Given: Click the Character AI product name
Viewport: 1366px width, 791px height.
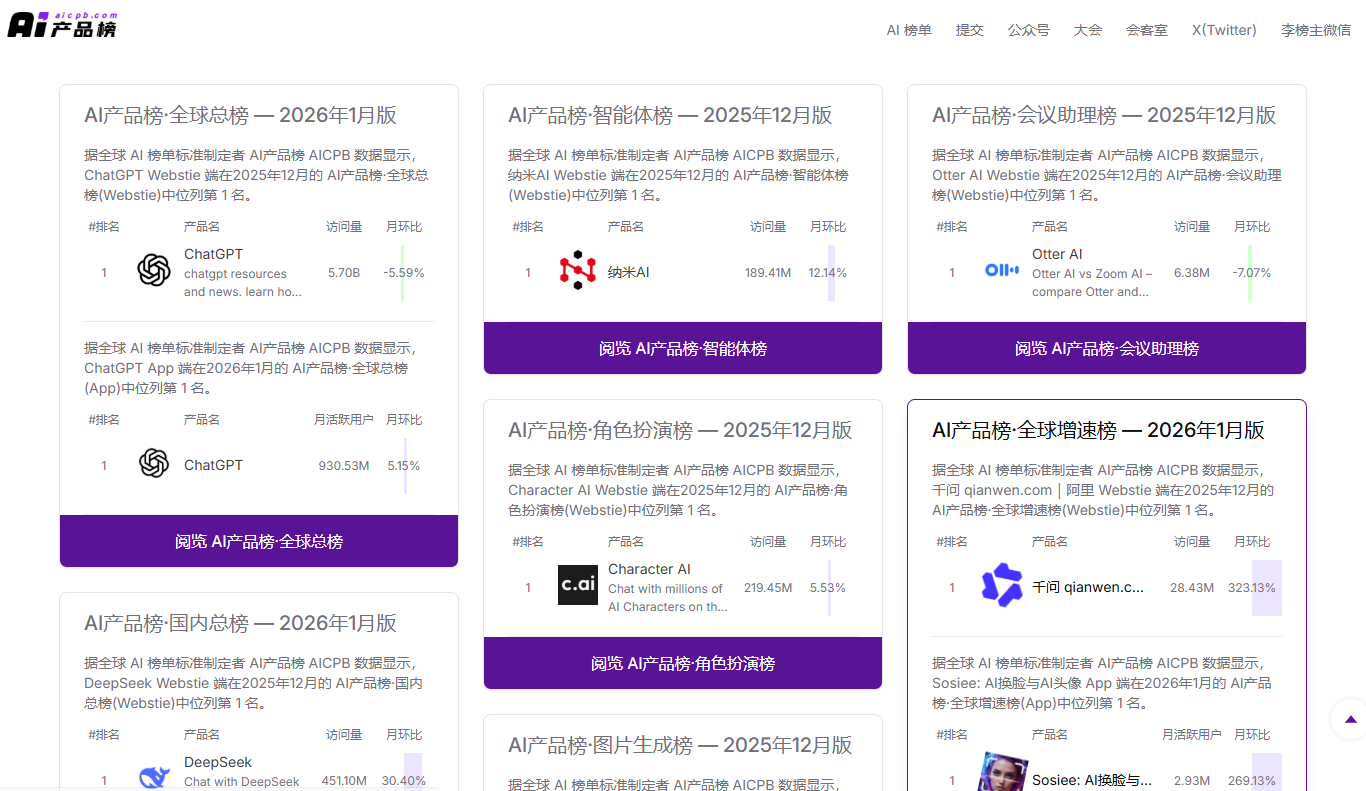Looking at the screenshot, I should tap(649, 569).
